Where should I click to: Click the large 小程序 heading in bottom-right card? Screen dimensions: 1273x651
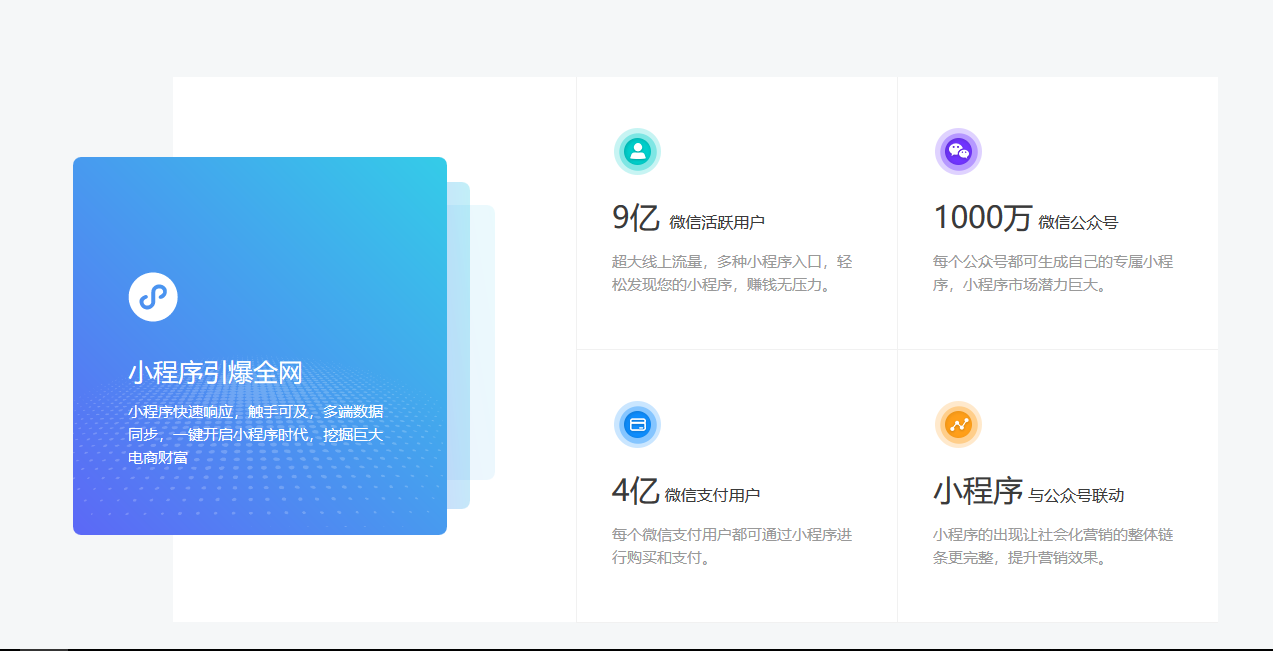coord(978,490)
